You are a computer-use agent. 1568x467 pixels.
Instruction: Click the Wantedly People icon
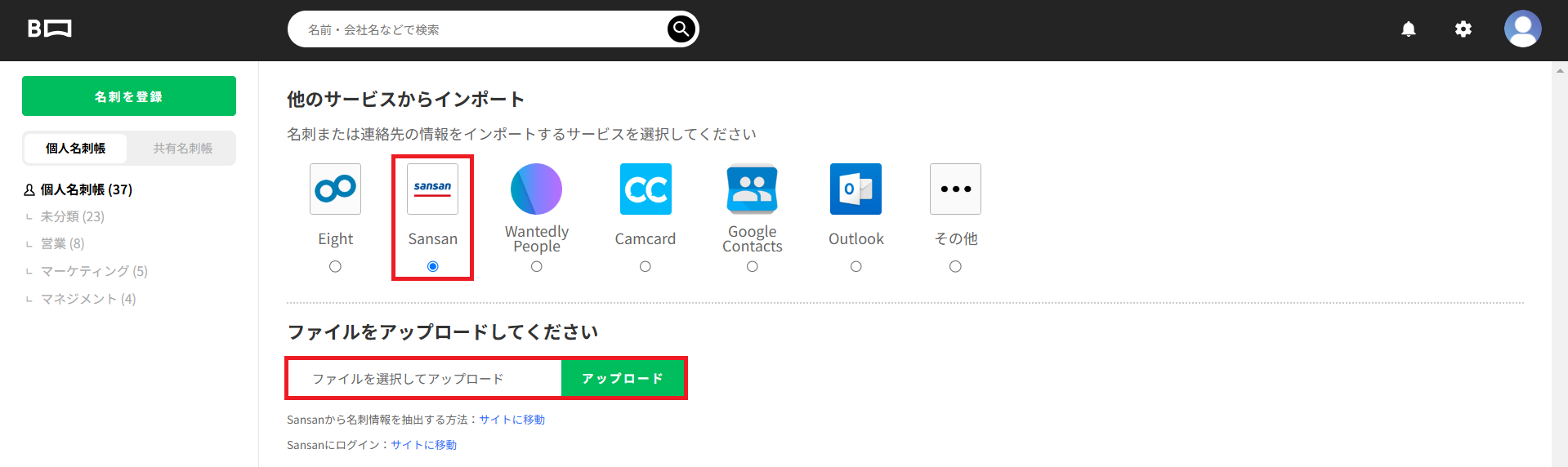click(x=536, y=189)
